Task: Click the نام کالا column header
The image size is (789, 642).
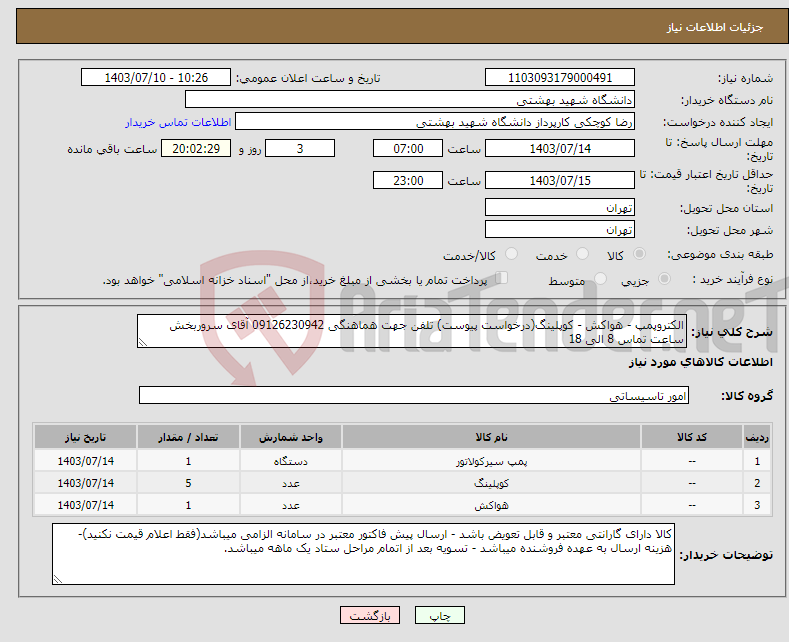Action: pos(491,437)
